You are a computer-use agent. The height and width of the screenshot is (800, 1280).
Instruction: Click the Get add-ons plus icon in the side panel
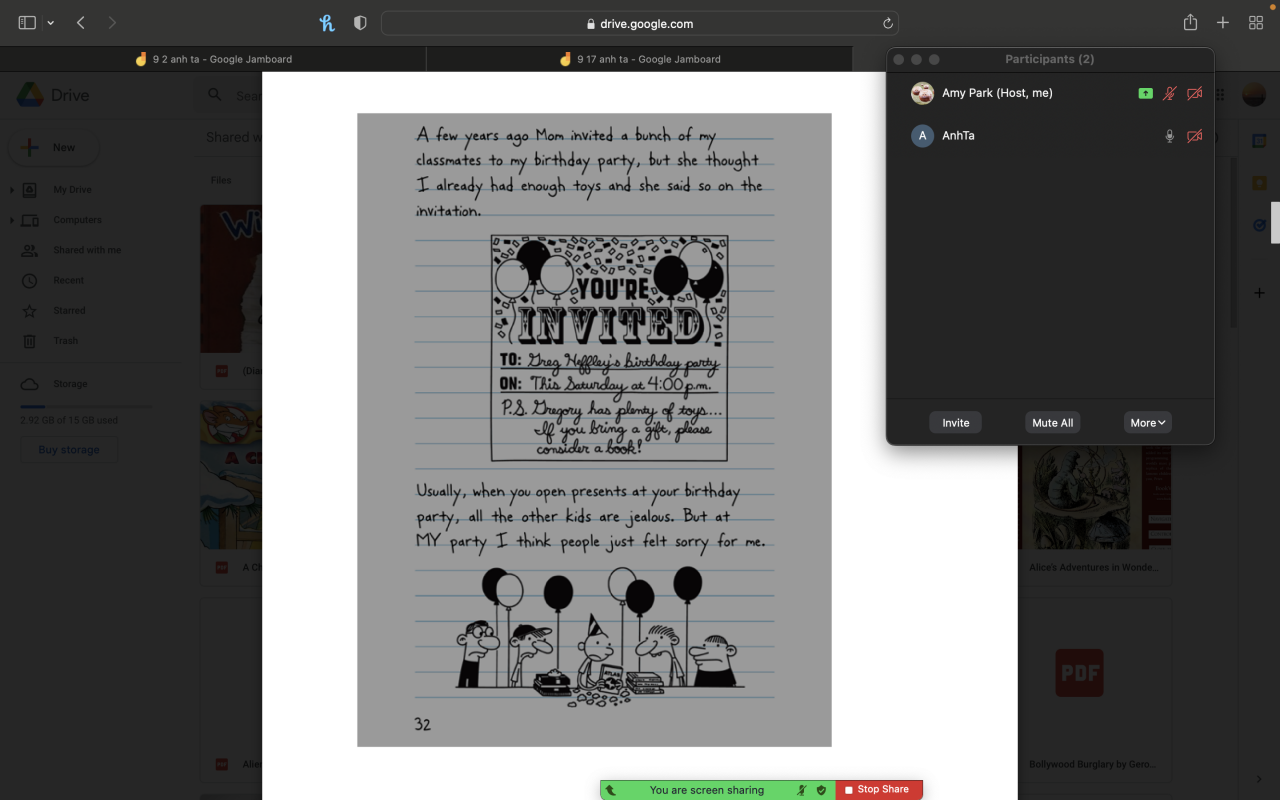(x=1259, y=293)
